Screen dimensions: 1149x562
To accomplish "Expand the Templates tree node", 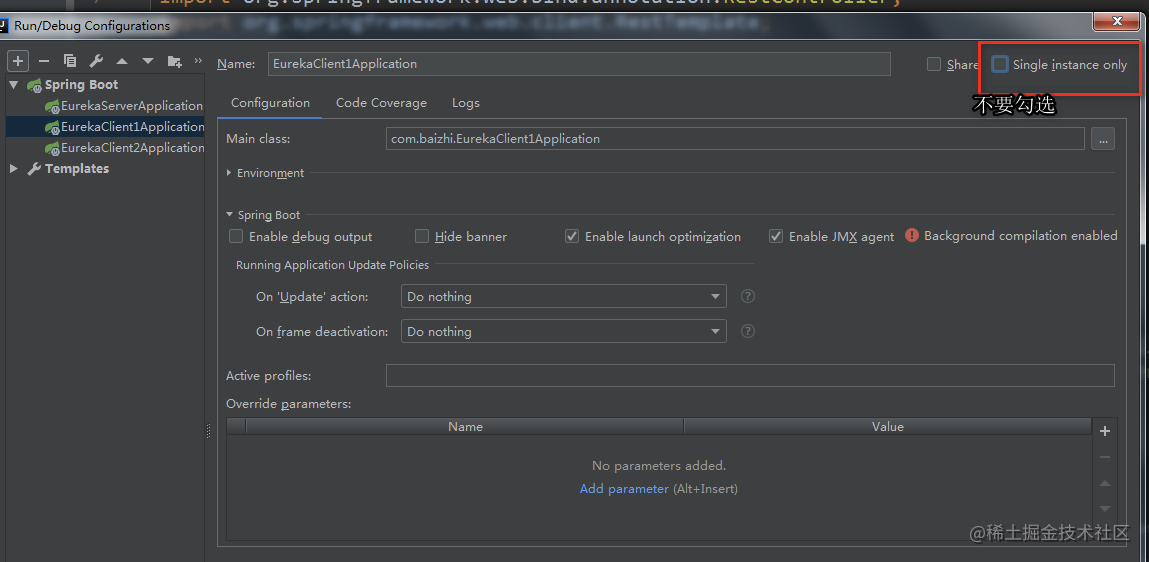I will click(x=14, y=169).
